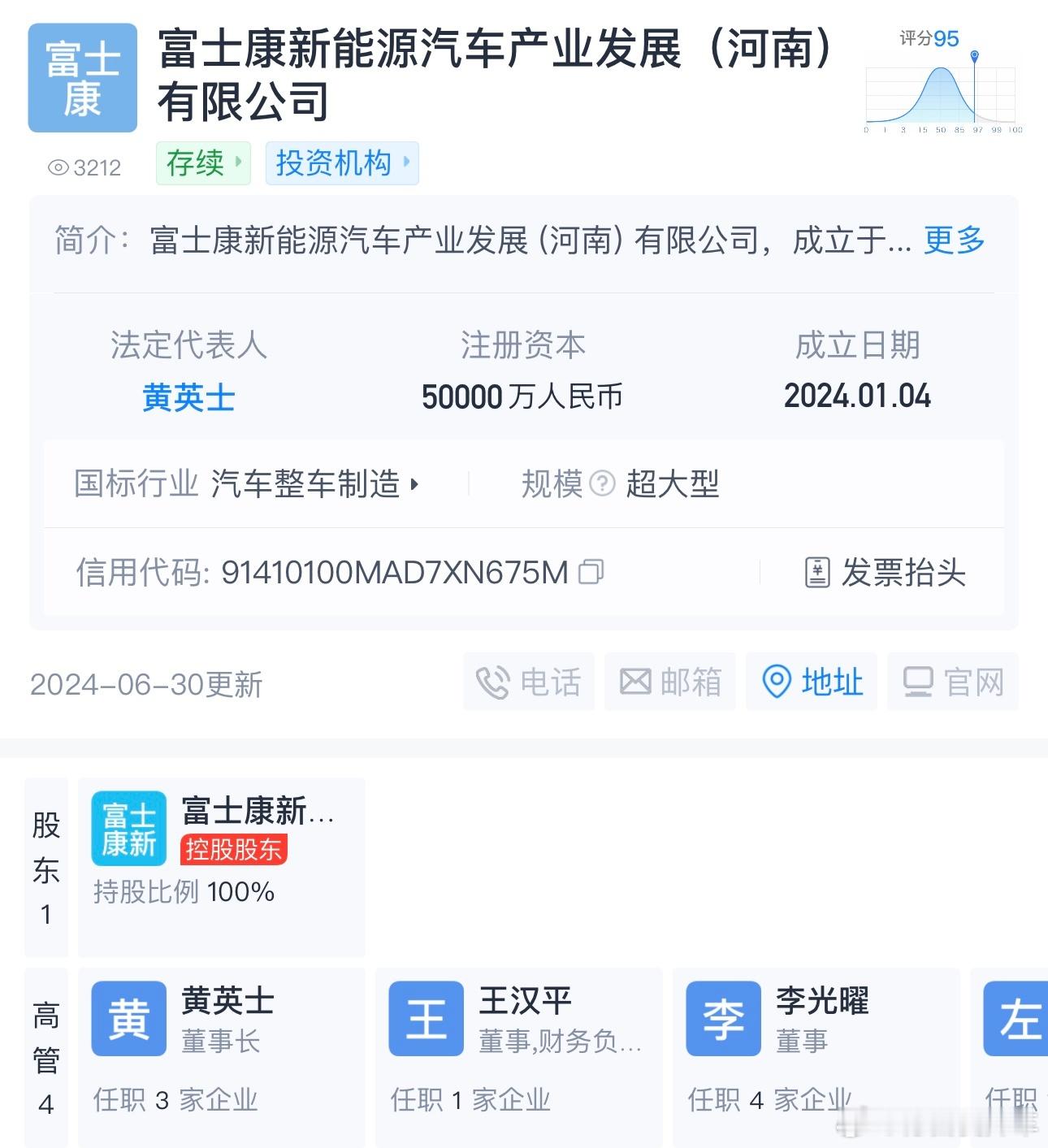Screen dimensions: 1048x1148
Task: Open executive card 王汉平
Action: [x=519, y=1057]
